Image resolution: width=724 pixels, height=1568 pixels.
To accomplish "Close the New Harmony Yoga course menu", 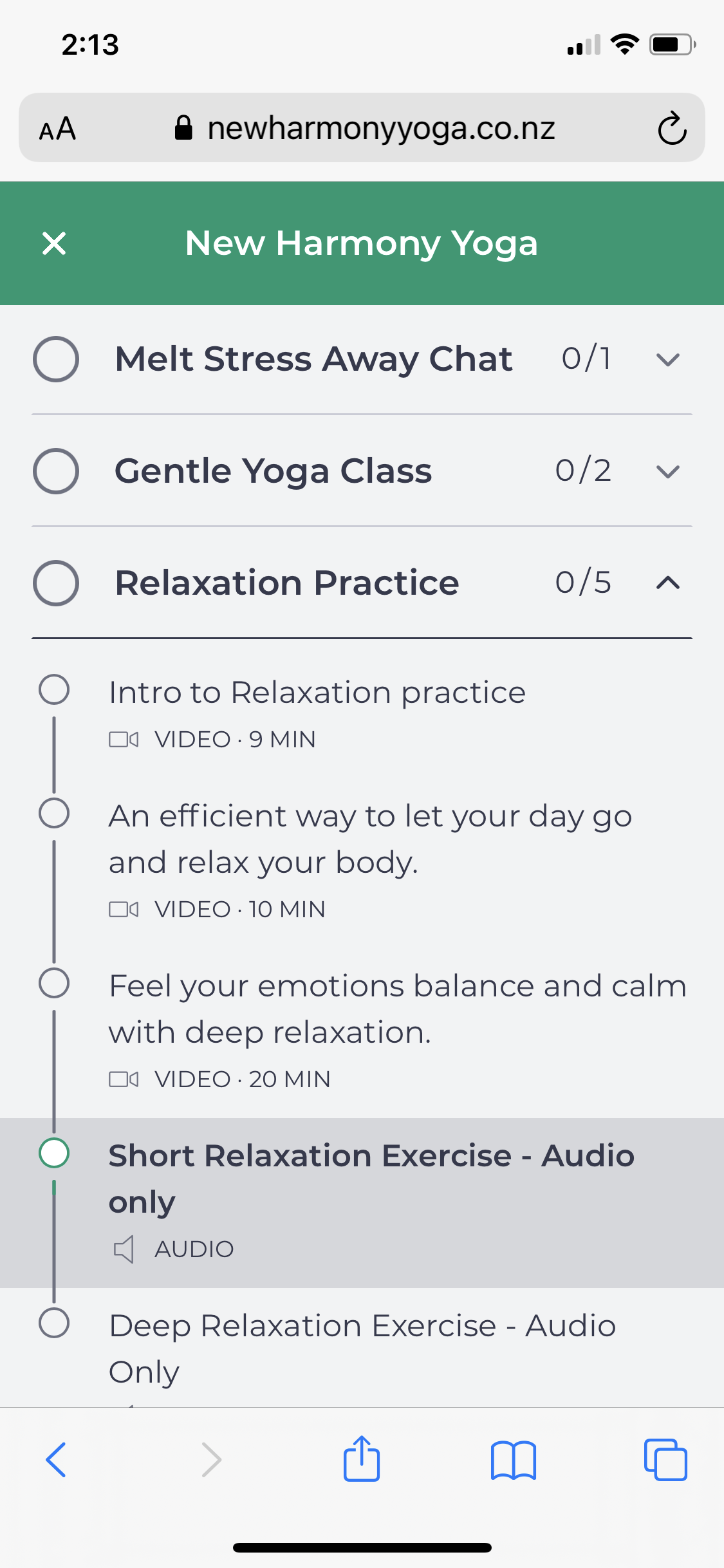I will click(54, 243).
